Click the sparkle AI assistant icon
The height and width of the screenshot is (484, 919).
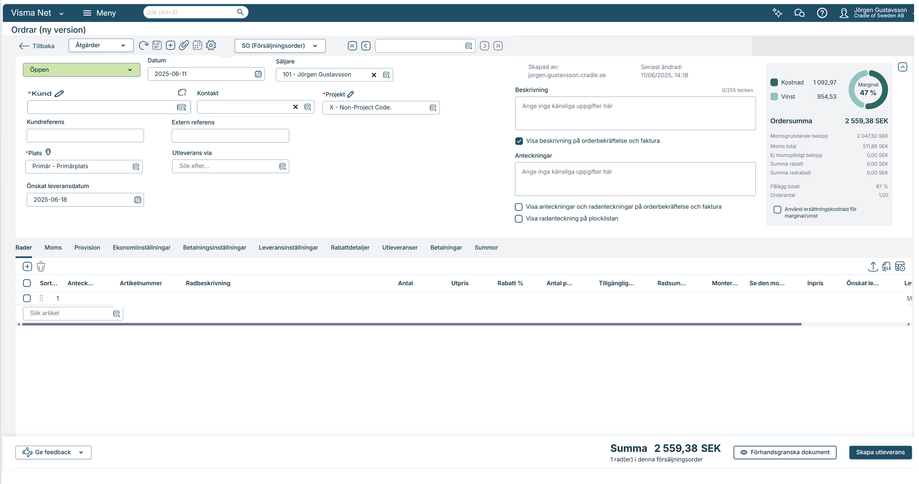777,13
